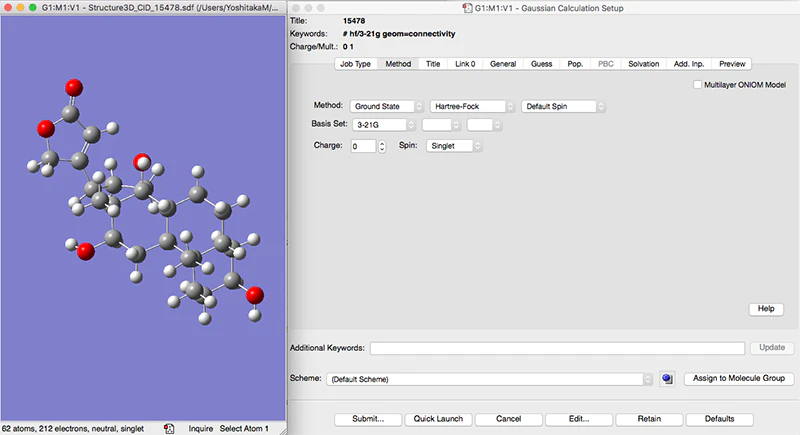800x435 pixels.
Task: Switch to the Method tab
Action: [398, 64]
